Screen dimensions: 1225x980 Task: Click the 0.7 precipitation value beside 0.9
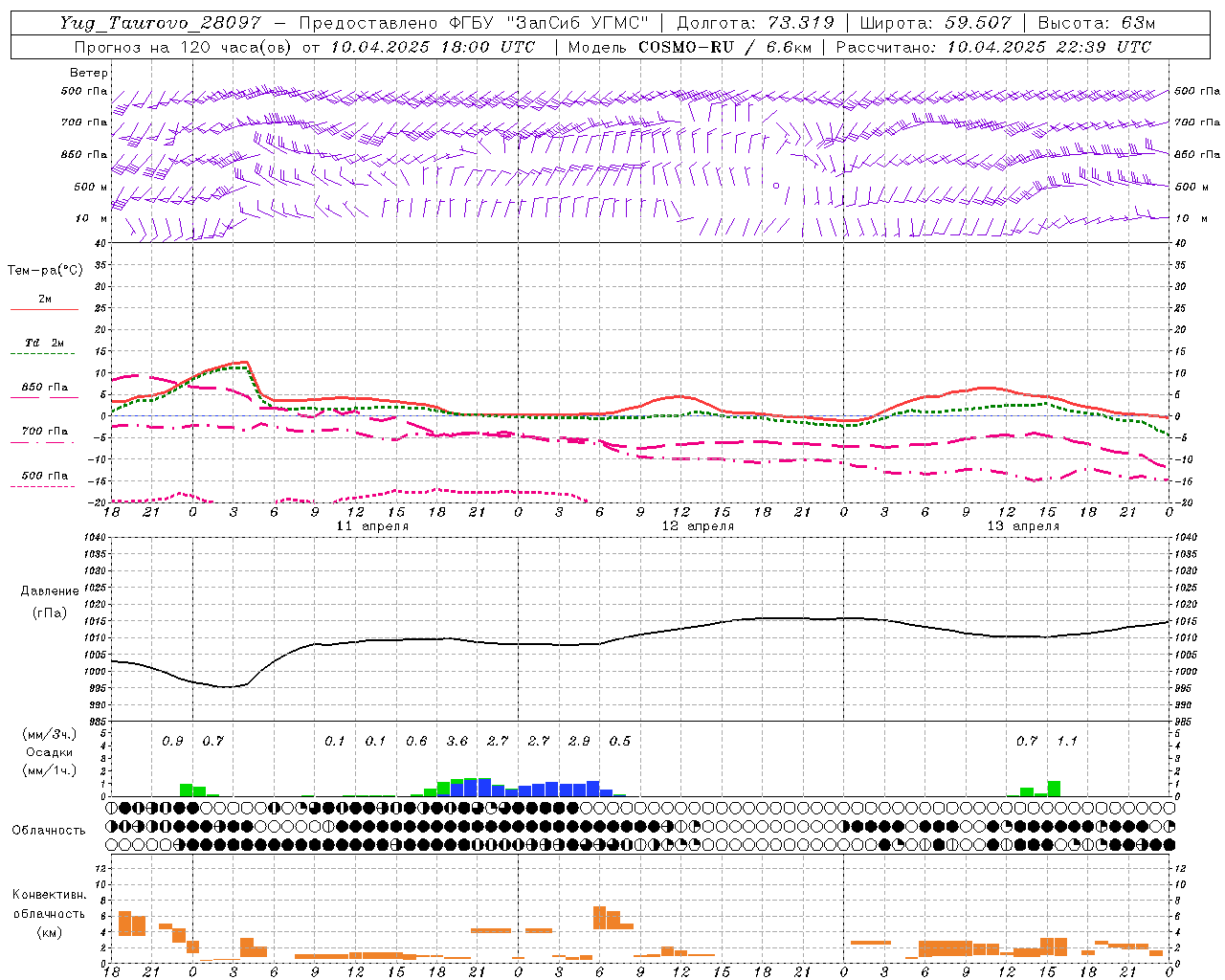[x=212, y=742]
